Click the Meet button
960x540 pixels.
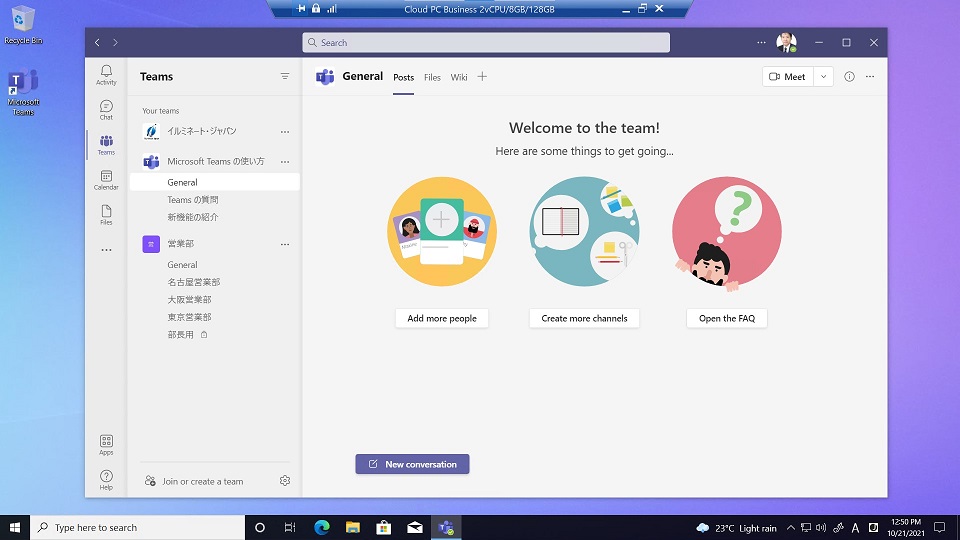coord(788,77)
